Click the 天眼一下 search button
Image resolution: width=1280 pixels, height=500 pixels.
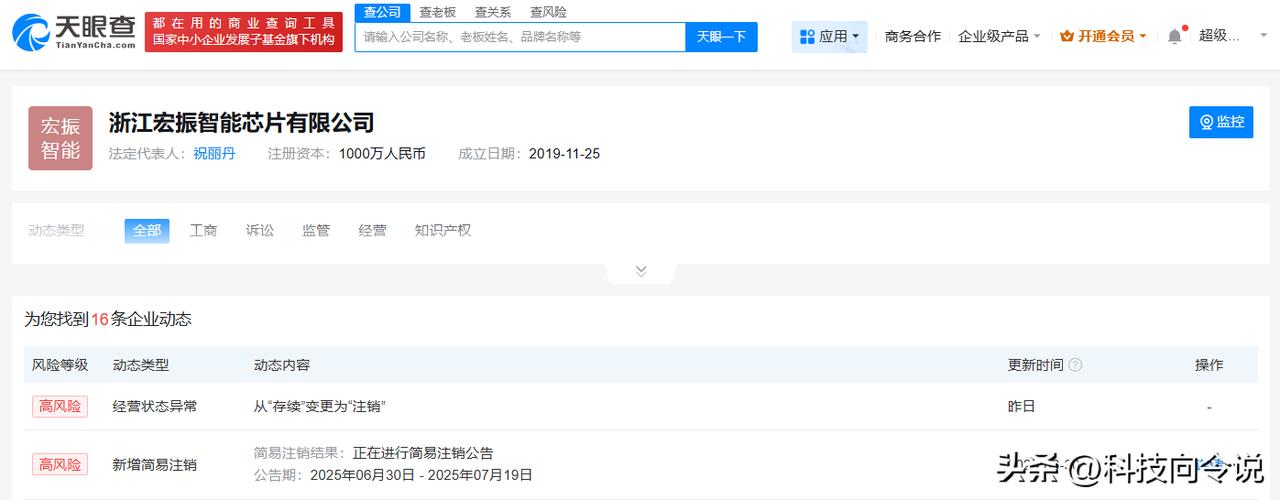[x=721, y=36]
